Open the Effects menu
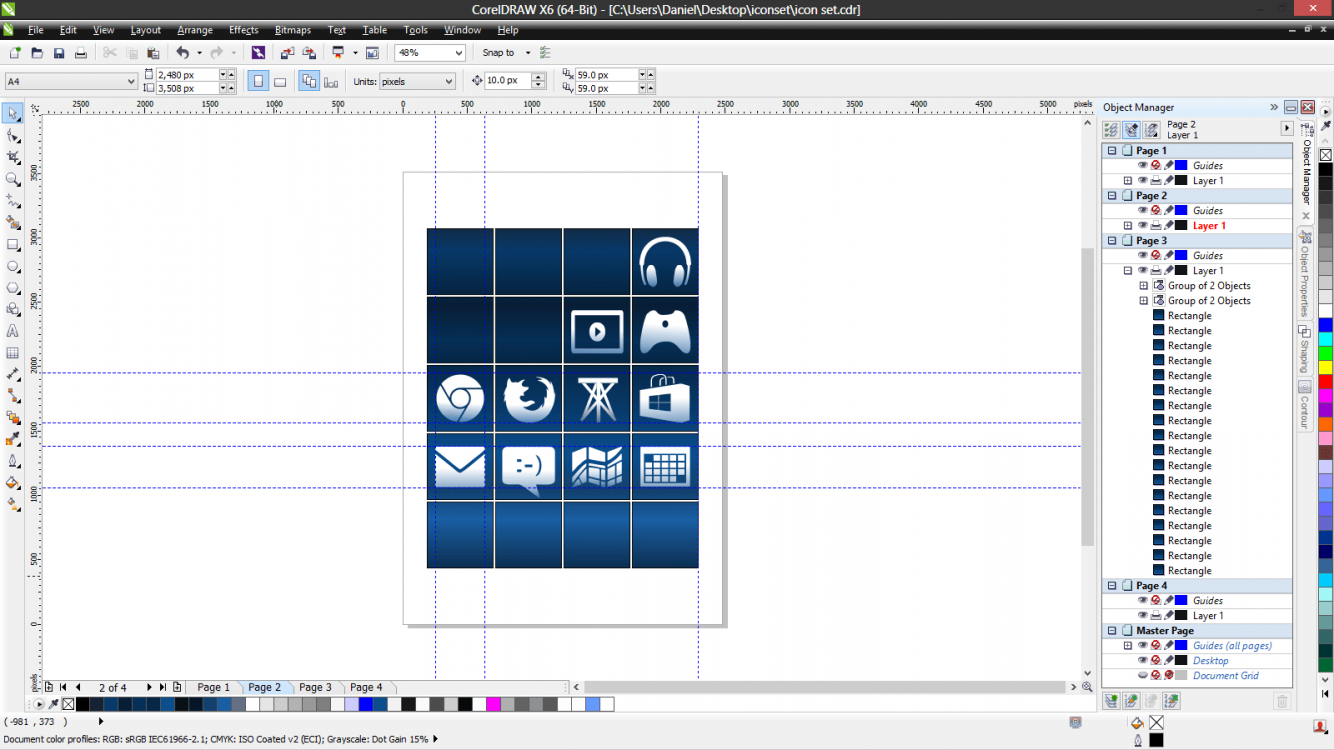This screenshot has width=1334, height=750. point(243,30)
